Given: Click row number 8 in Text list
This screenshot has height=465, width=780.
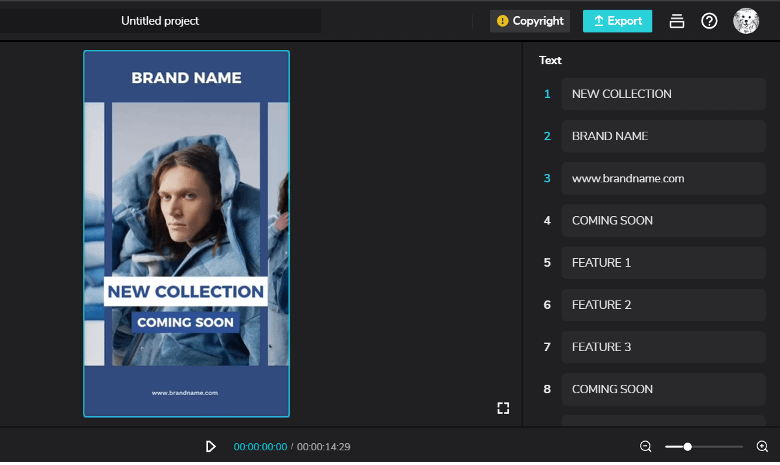Looking at the screenshot, I should [547, 389].
